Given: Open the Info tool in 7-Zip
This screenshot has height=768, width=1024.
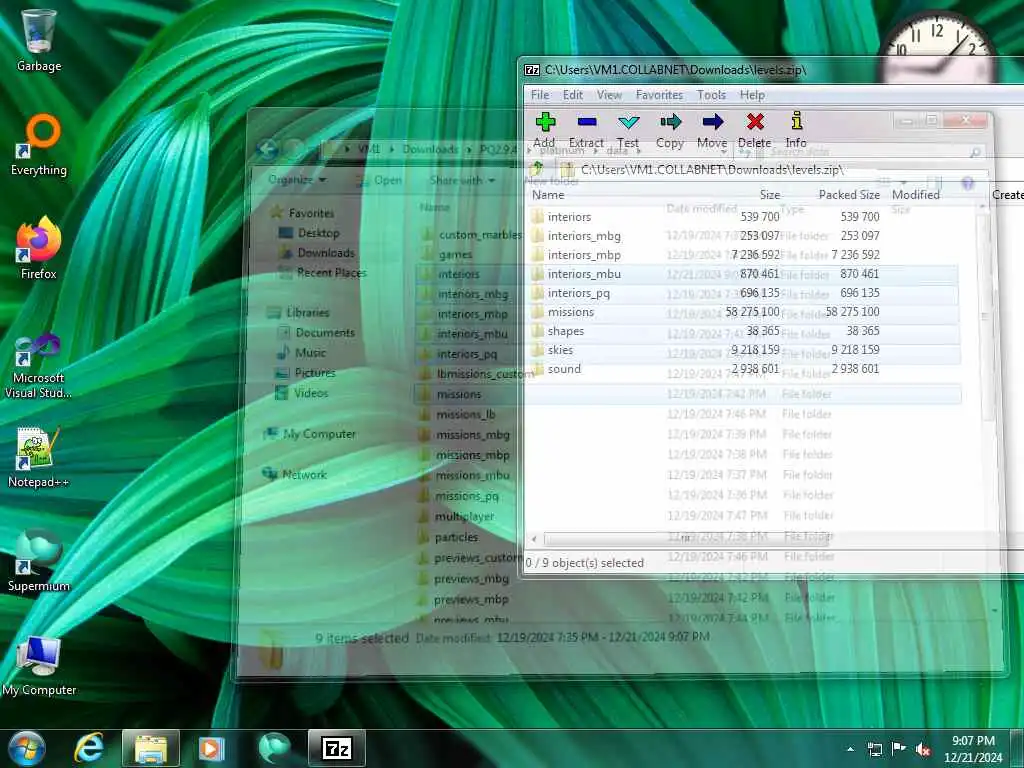Looking at the screenshot, I should click(796, 130).
